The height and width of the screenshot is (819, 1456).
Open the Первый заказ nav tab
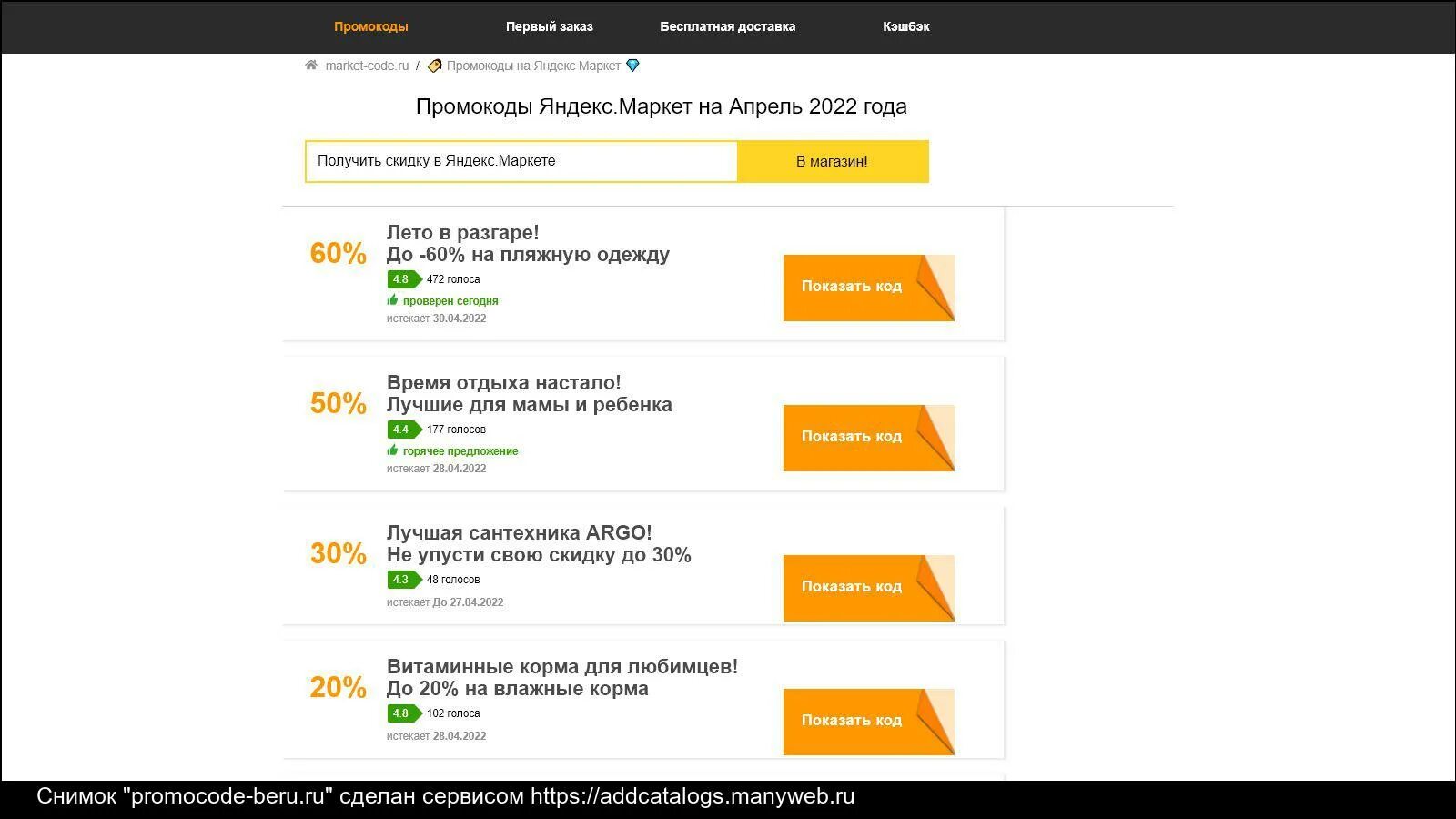point(549,26)
